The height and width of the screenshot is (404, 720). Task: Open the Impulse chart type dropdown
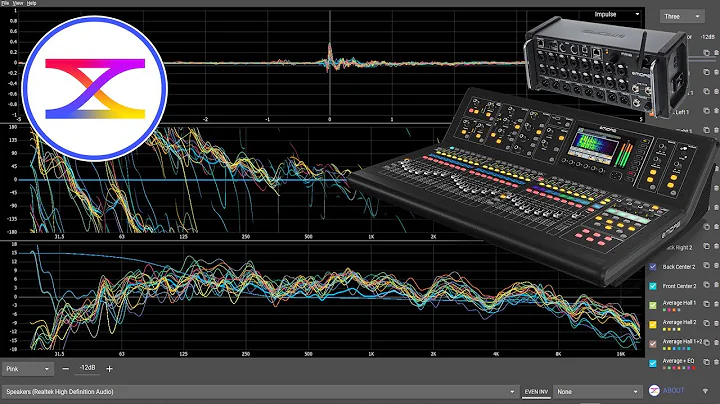coord(617,14)
